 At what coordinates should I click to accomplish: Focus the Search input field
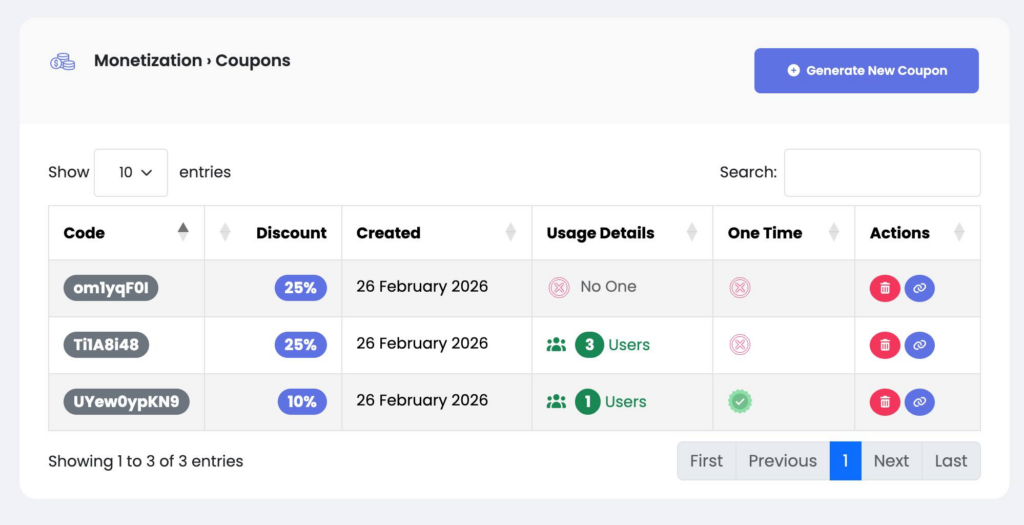tap(881, 173)
